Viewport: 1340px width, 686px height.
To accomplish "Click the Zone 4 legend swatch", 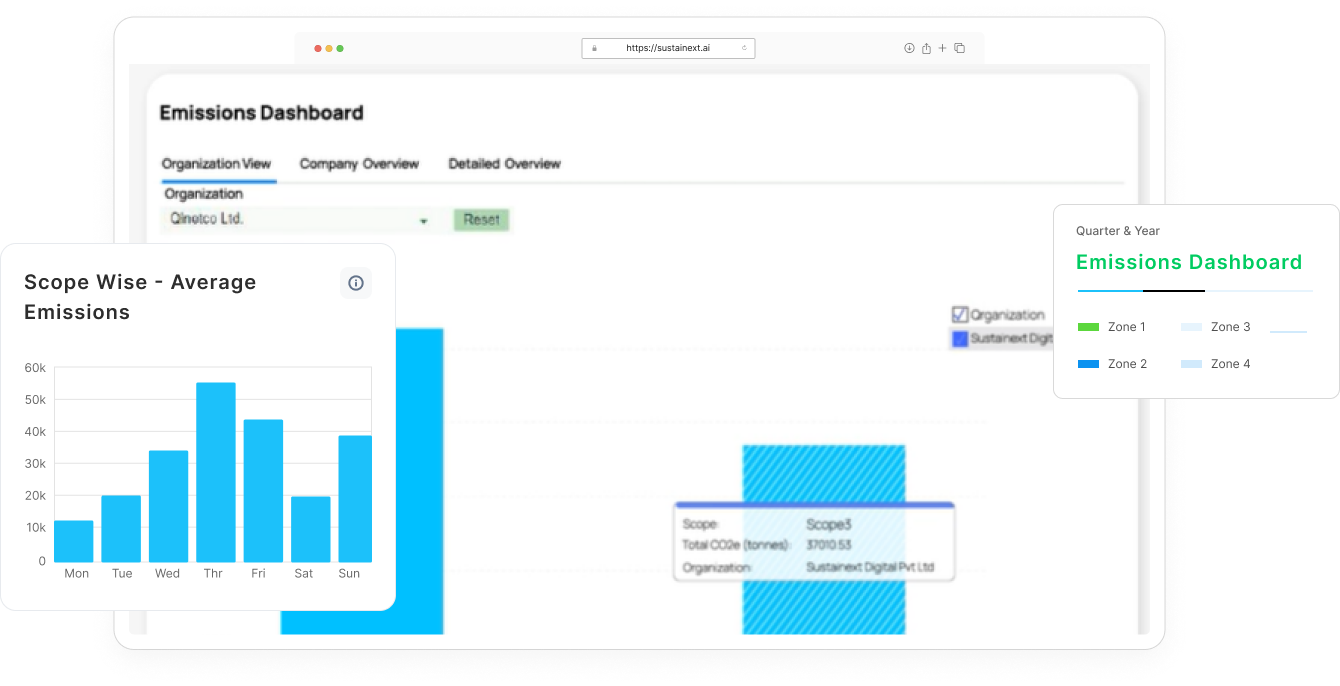I will 1191,364.
